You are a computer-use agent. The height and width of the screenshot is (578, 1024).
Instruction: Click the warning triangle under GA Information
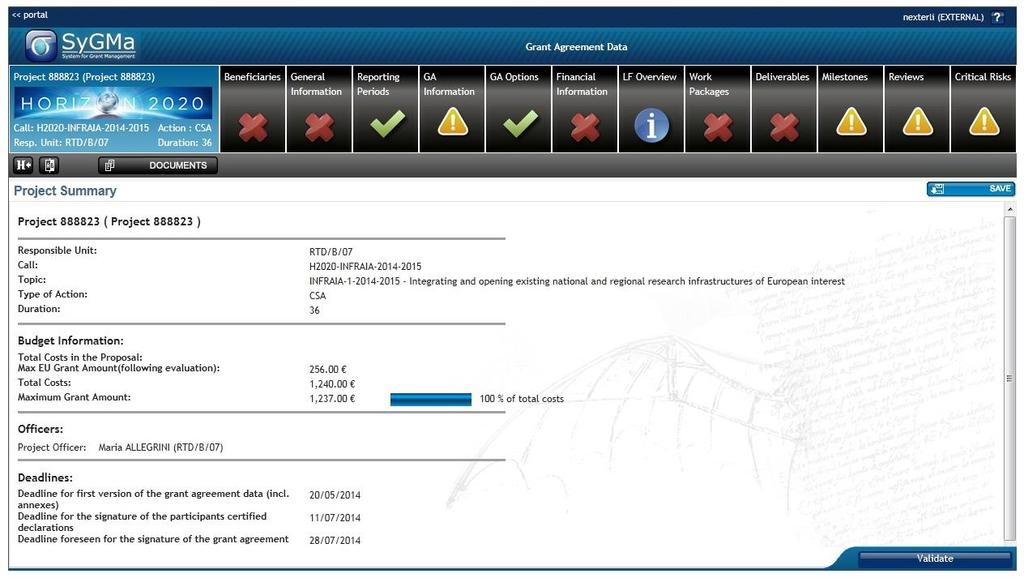tap(453, 121)
